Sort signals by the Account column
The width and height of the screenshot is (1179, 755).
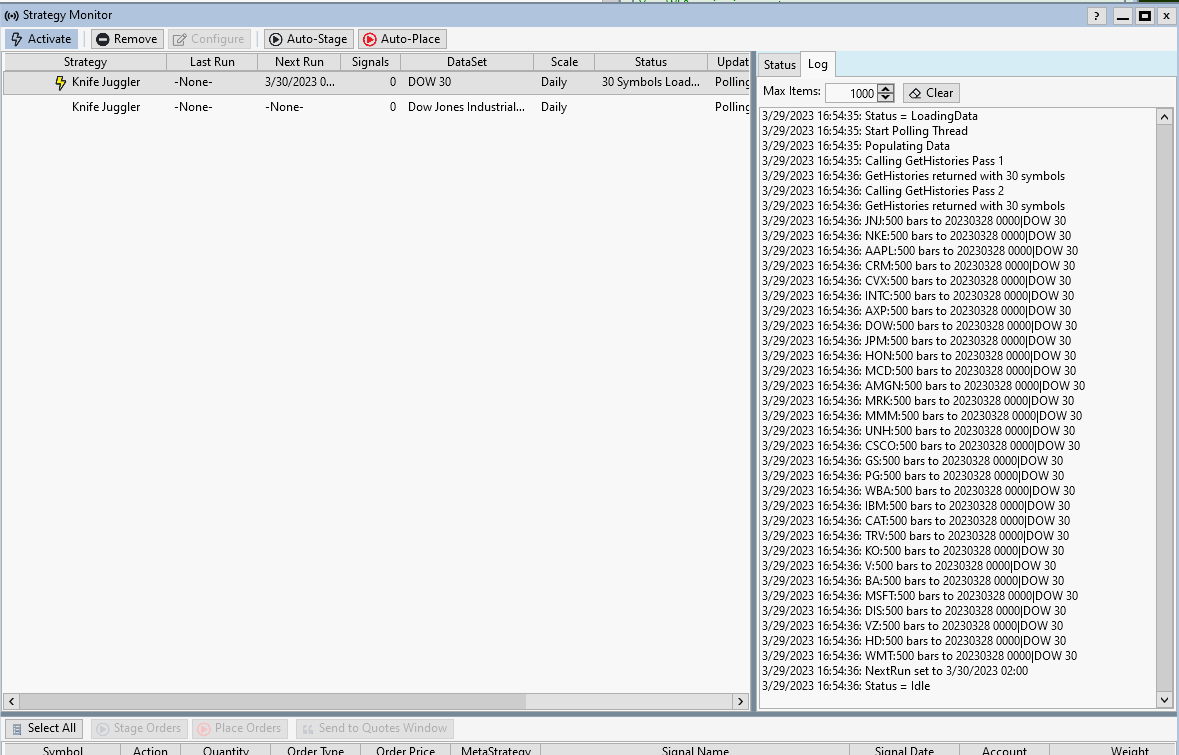1004,750
